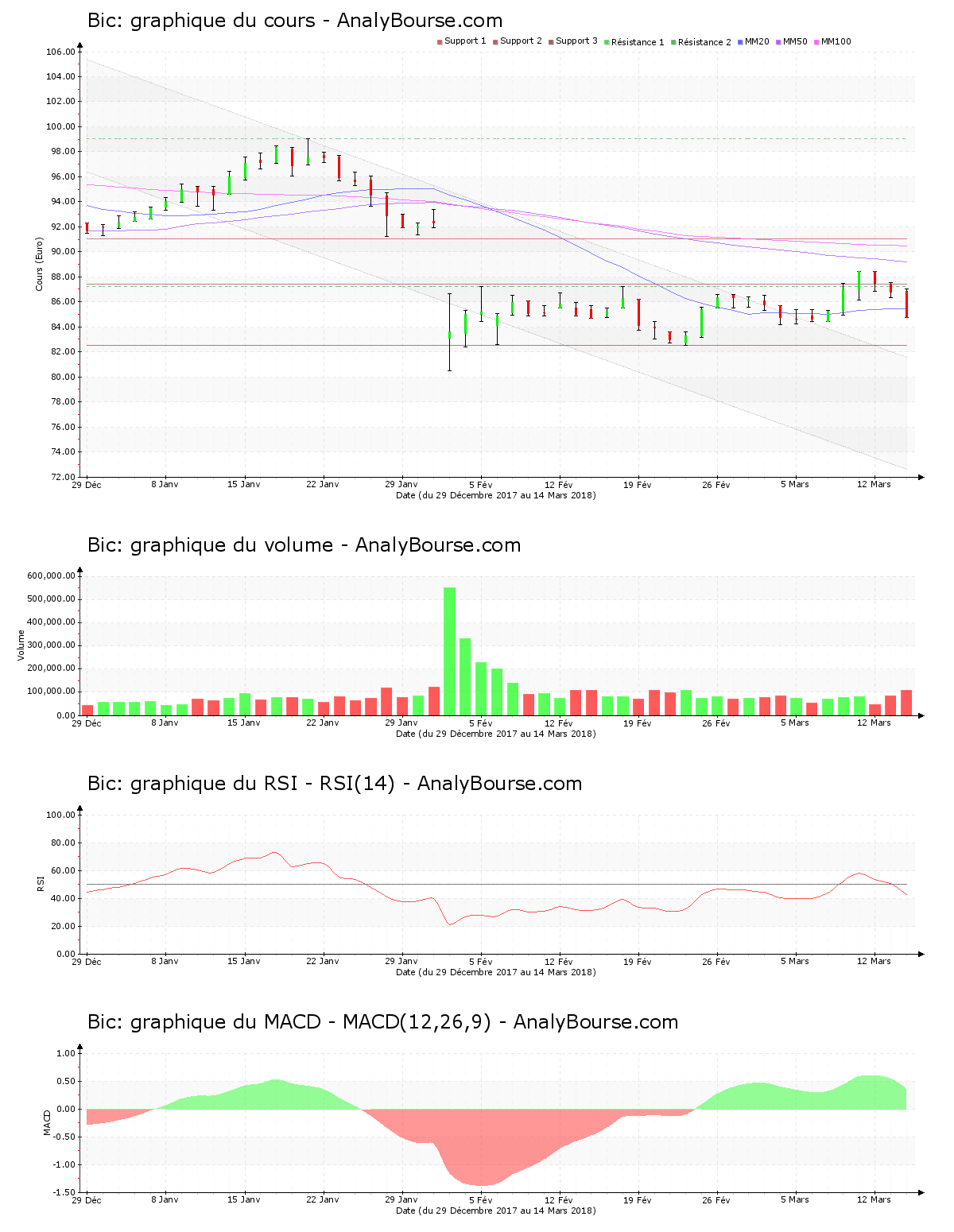
Task: Click the 80.00 value on RSI axis
Action: click(x=63, y=843)
